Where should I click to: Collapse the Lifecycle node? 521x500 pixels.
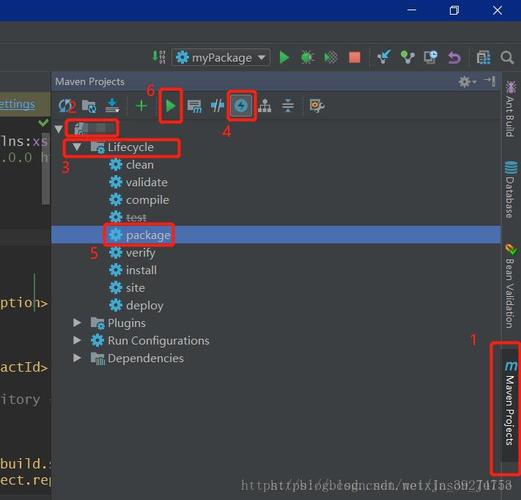(77, 147)
